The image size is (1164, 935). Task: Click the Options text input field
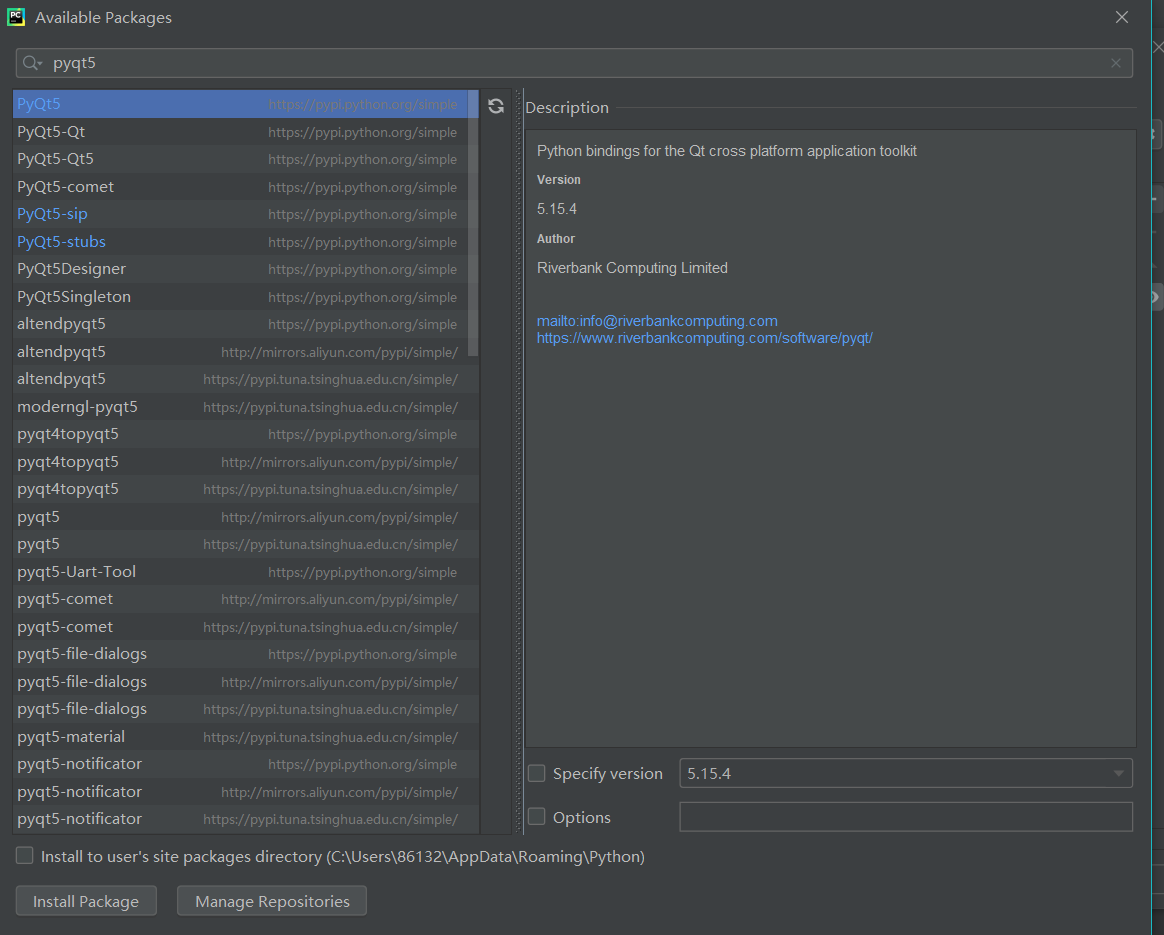[x=906, y=816]
